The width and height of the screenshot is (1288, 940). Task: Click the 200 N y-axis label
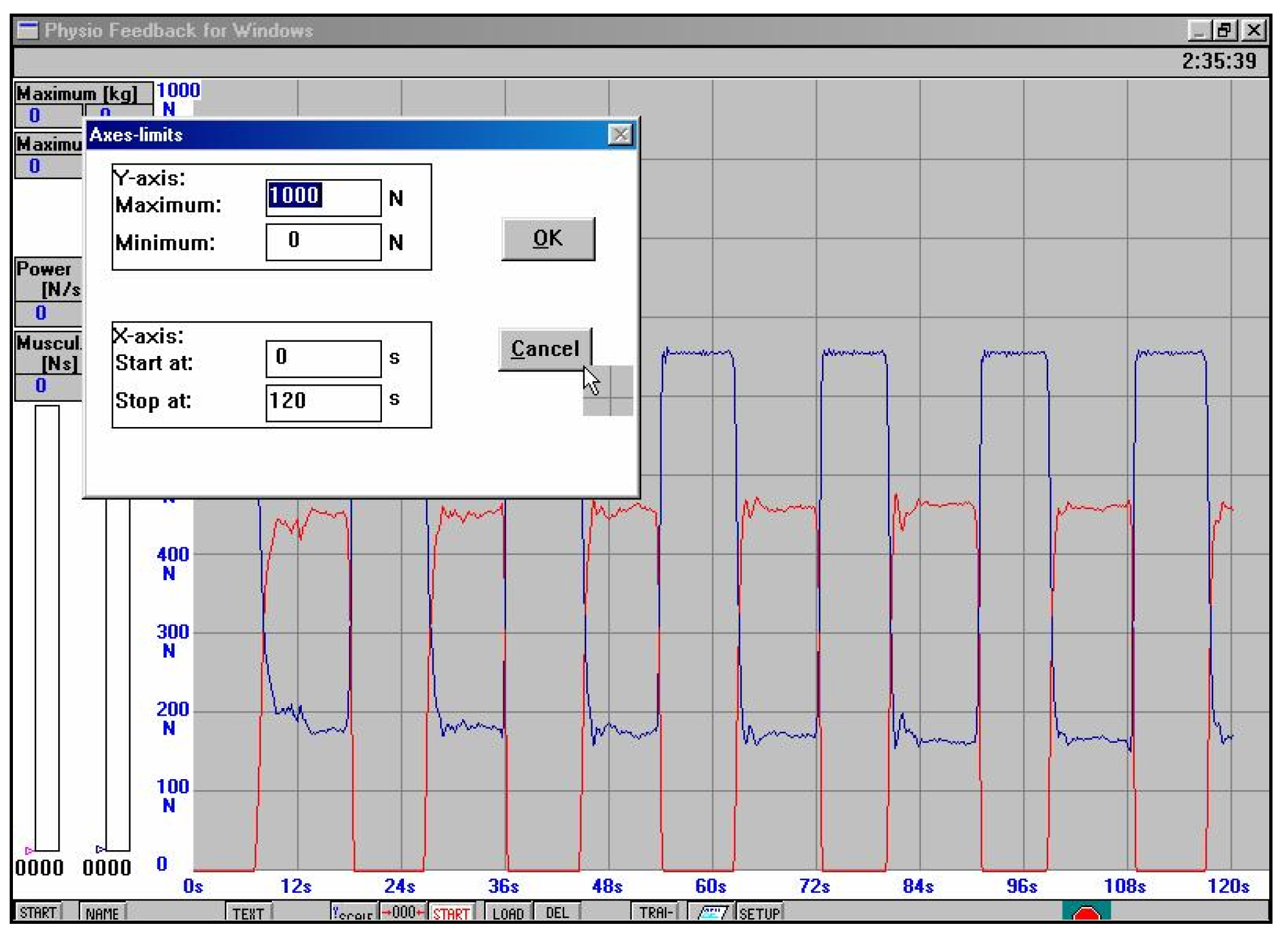click(173, 718)
